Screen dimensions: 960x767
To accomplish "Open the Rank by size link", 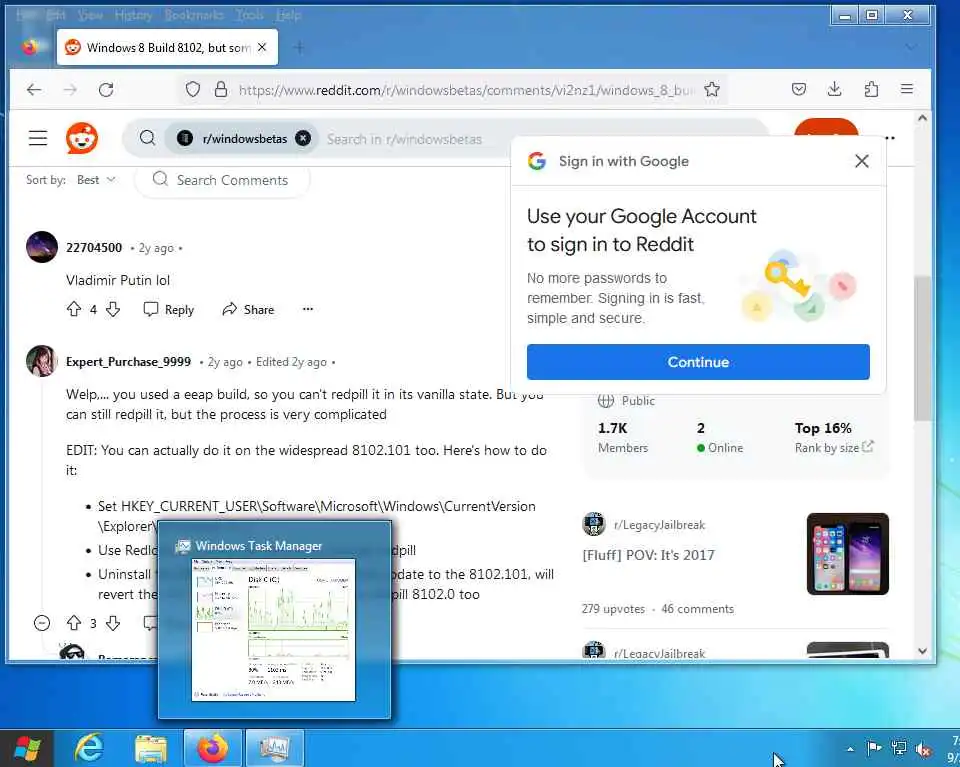I will 834,447.
